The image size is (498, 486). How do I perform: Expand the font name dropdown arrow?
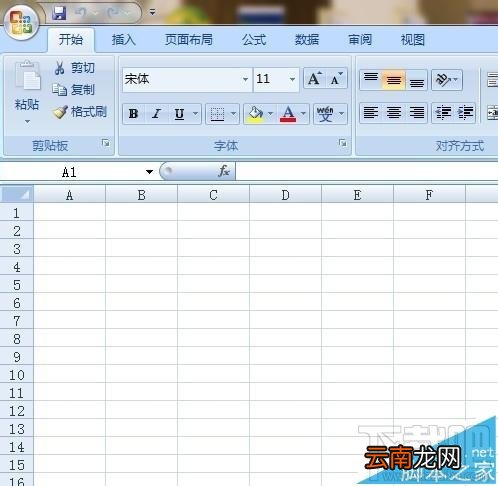245,80
